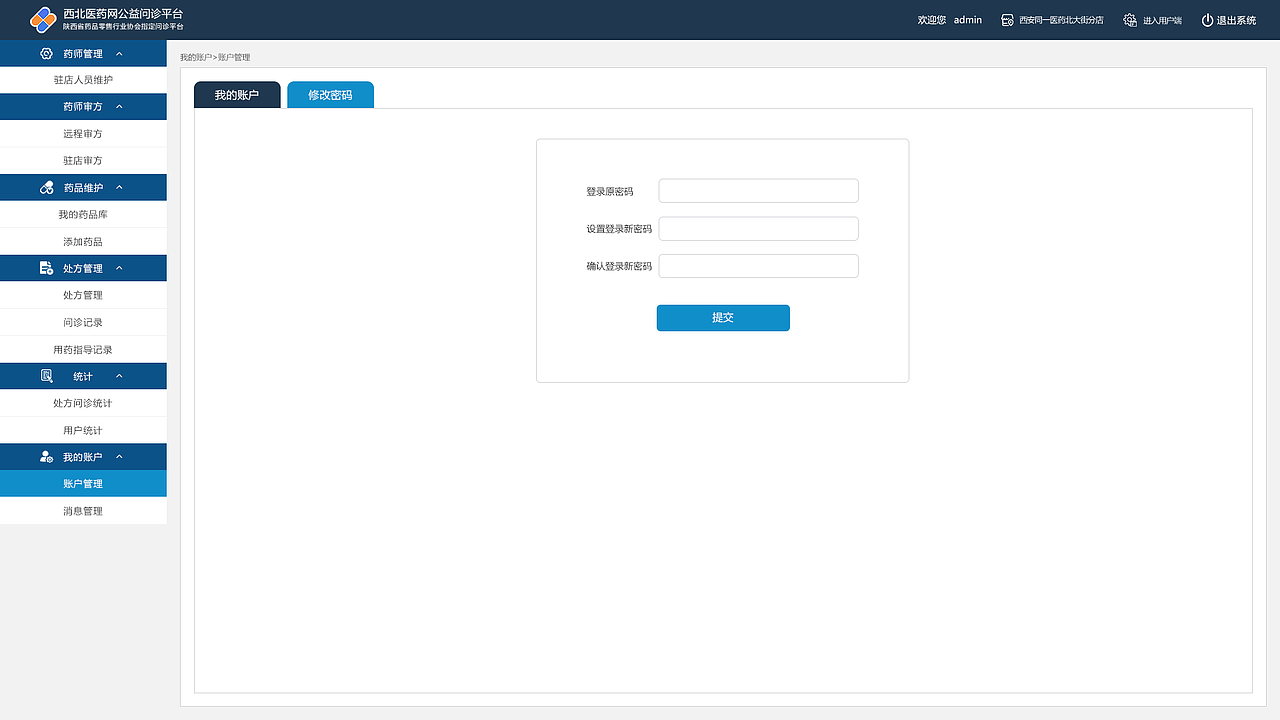This screenshot has width=1280, height=720.
Task: Open 处方问诊统计 menu item
Action: pyautogui.click(x=83, y=403)
